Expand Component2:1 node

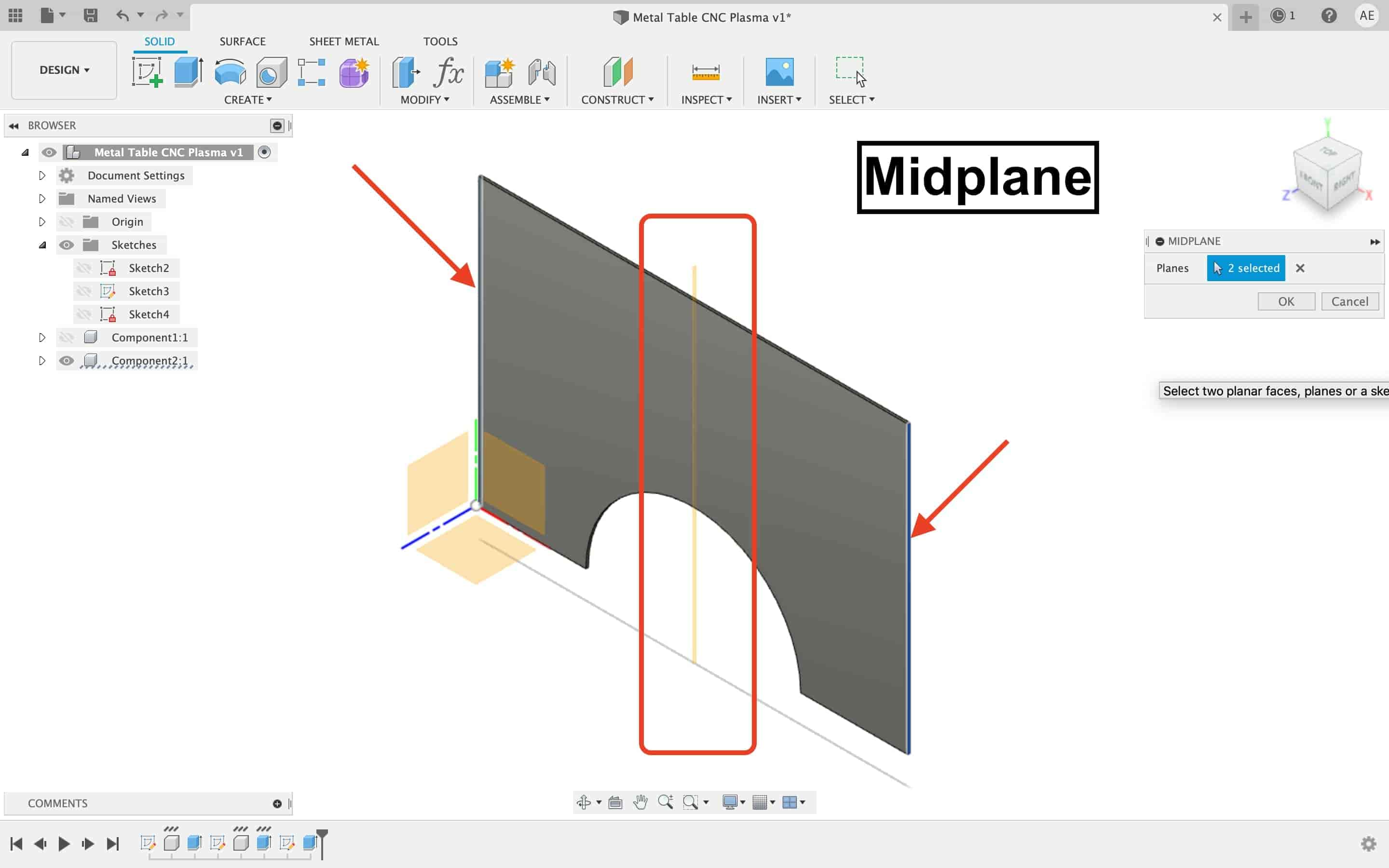pyautogui.click(x=42, y=361)
